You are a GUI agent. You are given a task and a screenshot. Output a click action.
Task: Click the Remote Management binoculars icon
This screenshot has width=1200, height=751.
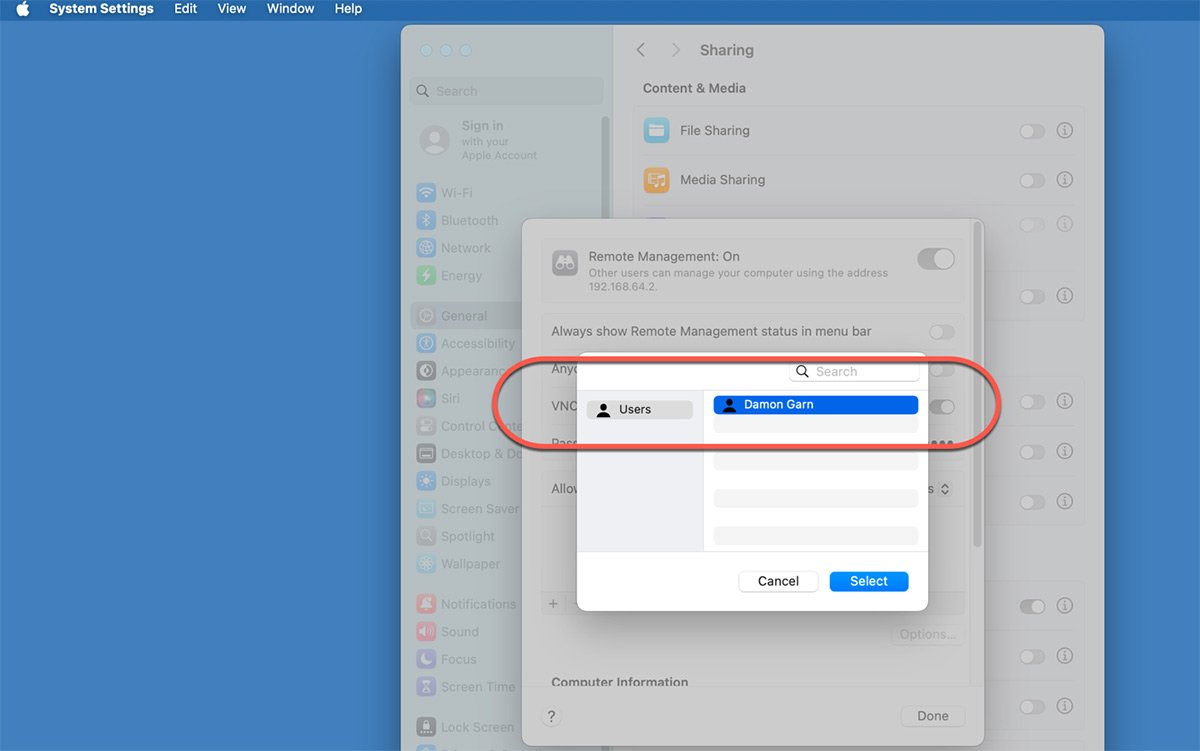coord(565,263)
